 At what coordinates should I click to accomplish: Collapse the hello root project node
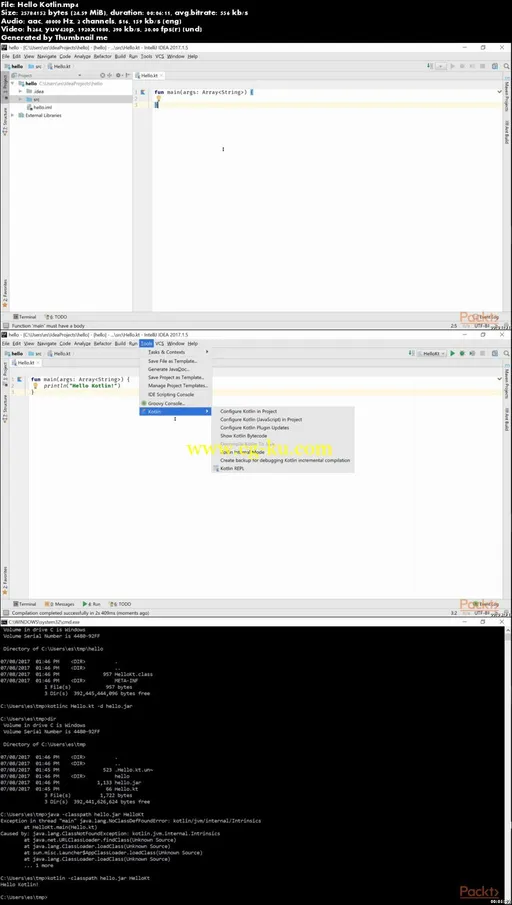click(x=13, y=83)
